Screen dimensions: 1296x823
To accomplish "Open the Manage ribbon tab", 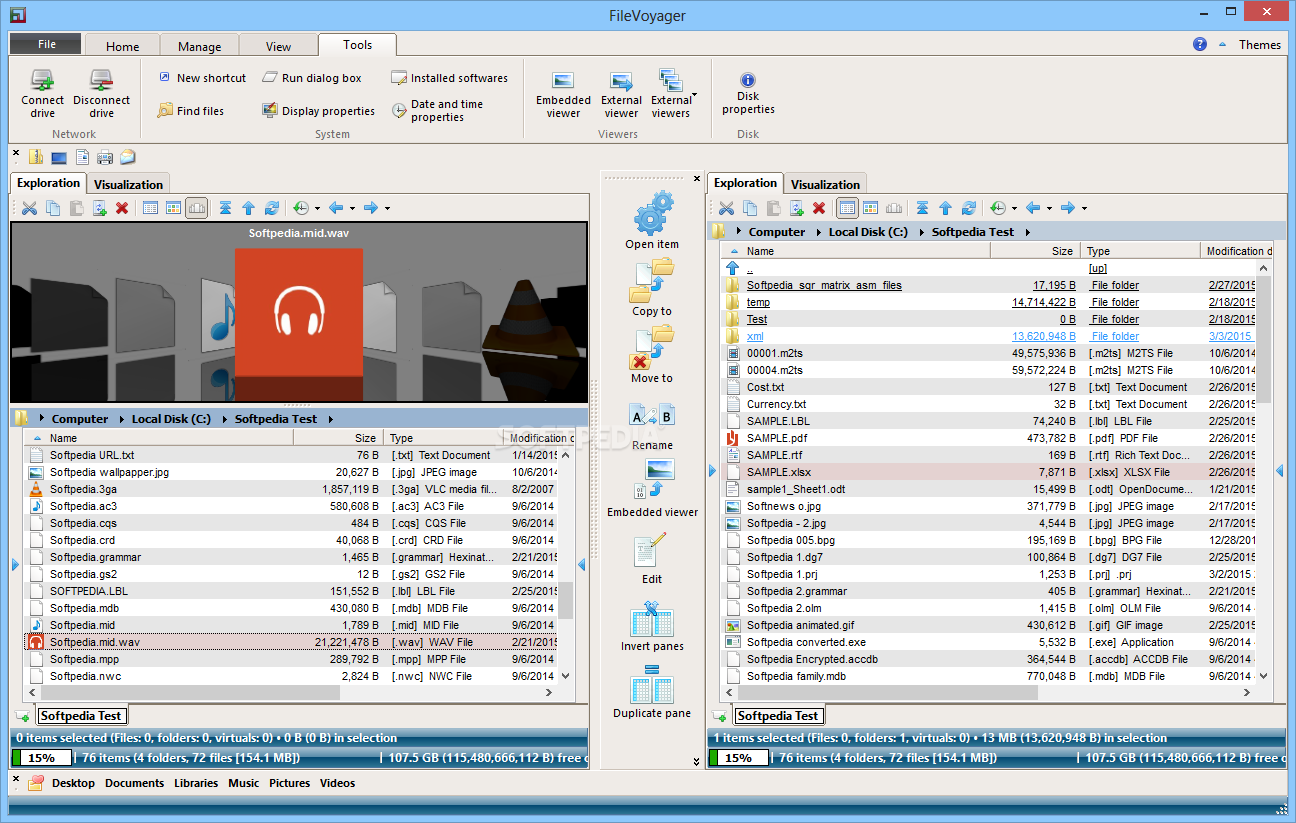I will pyautogui.click(x=199, y=45).
